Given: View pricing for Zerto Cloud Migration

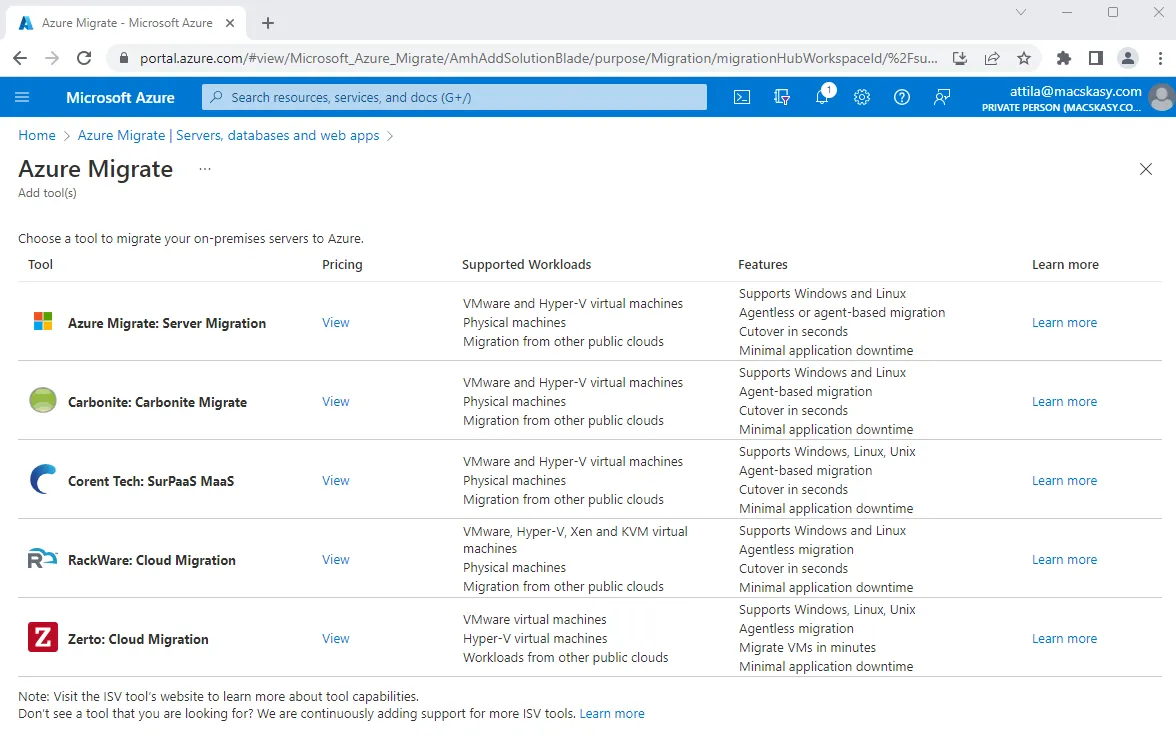Looking at the screenshot, I should [x=336, y=639].
